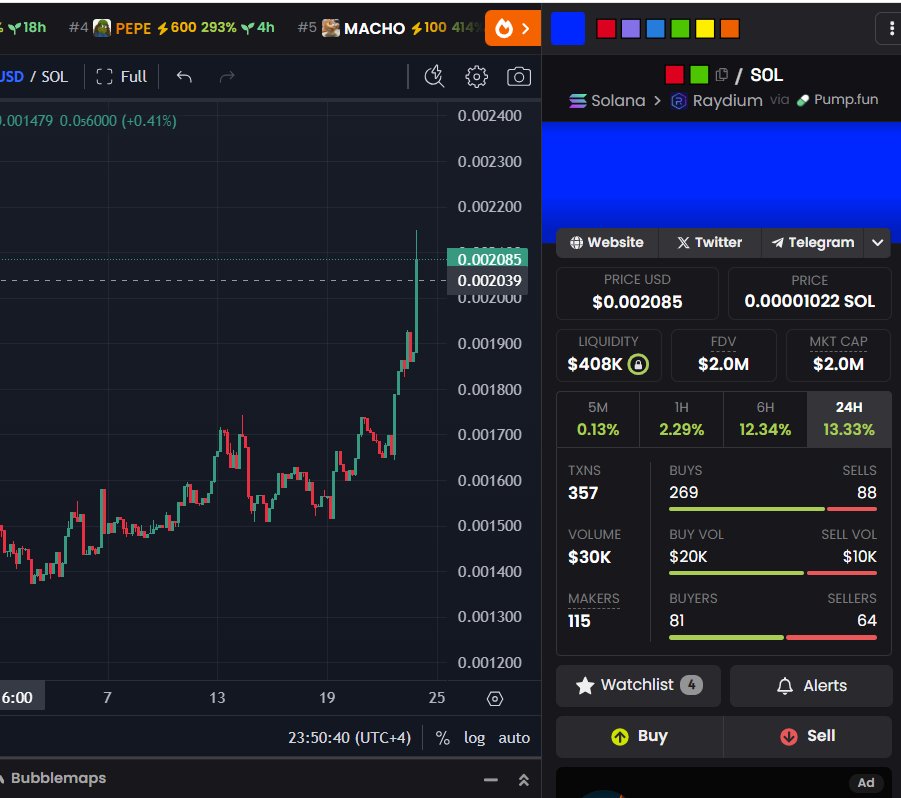The image size is (901, 798).
Task: Click the liquidity lock icon
Action: coord(638,364)
